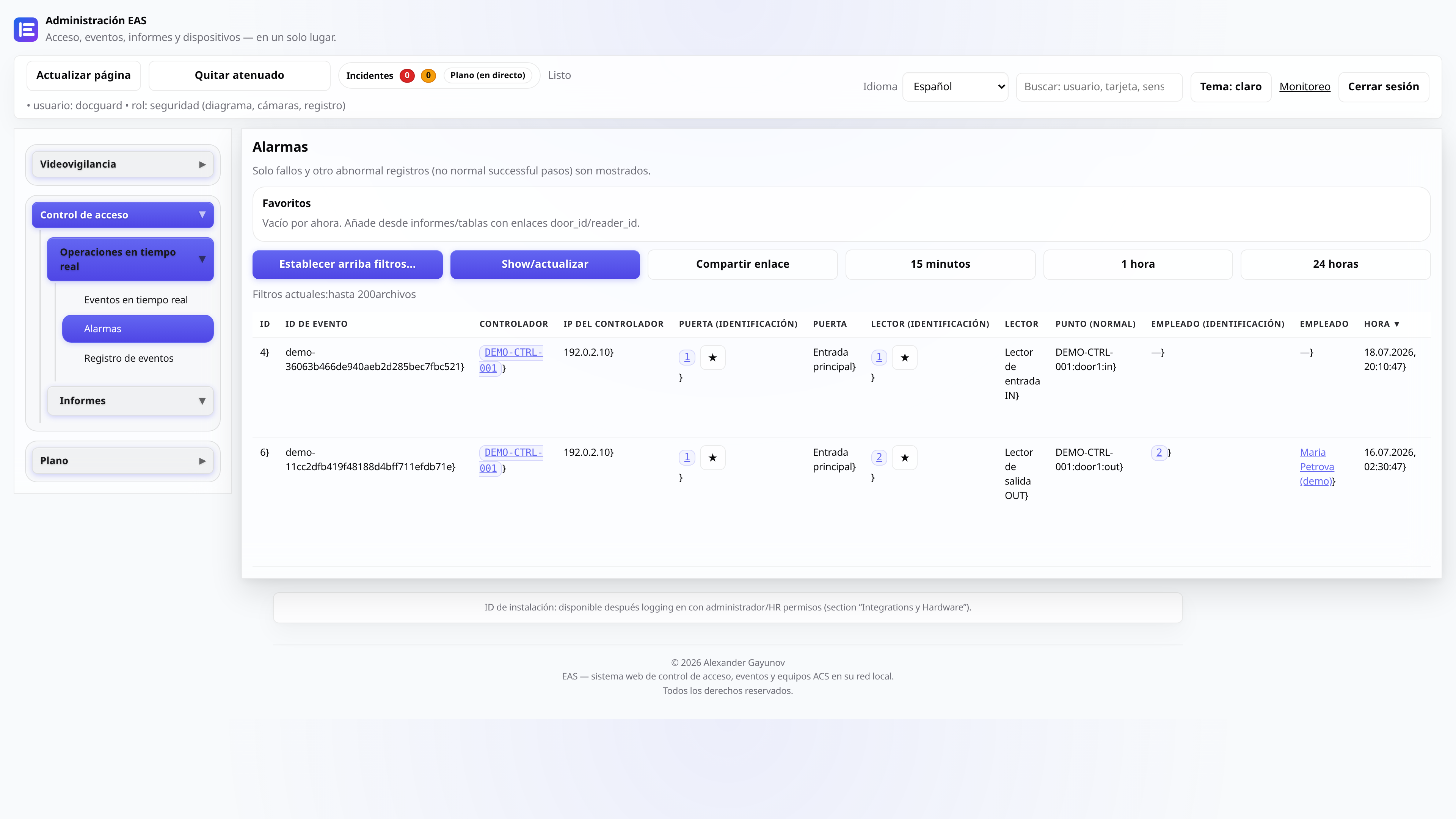Image resolution: width=1456 pixels, height=819 pixels.
Task: Star the door favorite in event row 4
Action: pyautogui.click(x=712, y=357)
